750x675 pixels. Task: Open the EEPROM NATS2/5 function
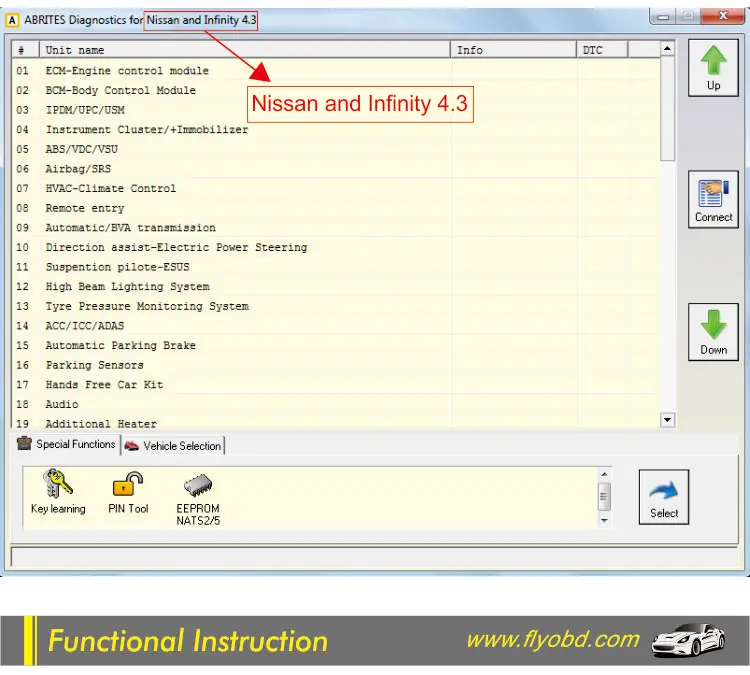click(x=198, y=499)
